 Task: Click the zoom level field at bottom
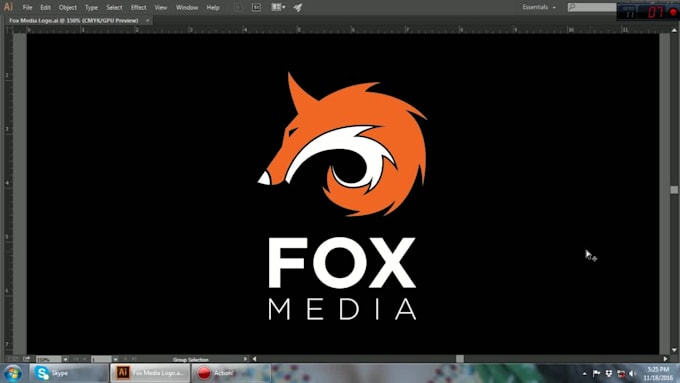coord(48,359)
